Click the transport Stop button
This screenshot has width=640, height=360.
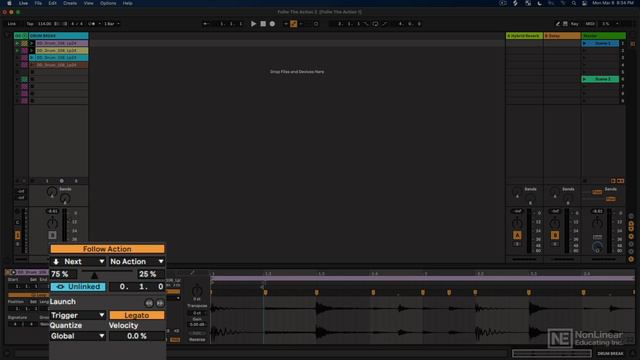[263, 24]
